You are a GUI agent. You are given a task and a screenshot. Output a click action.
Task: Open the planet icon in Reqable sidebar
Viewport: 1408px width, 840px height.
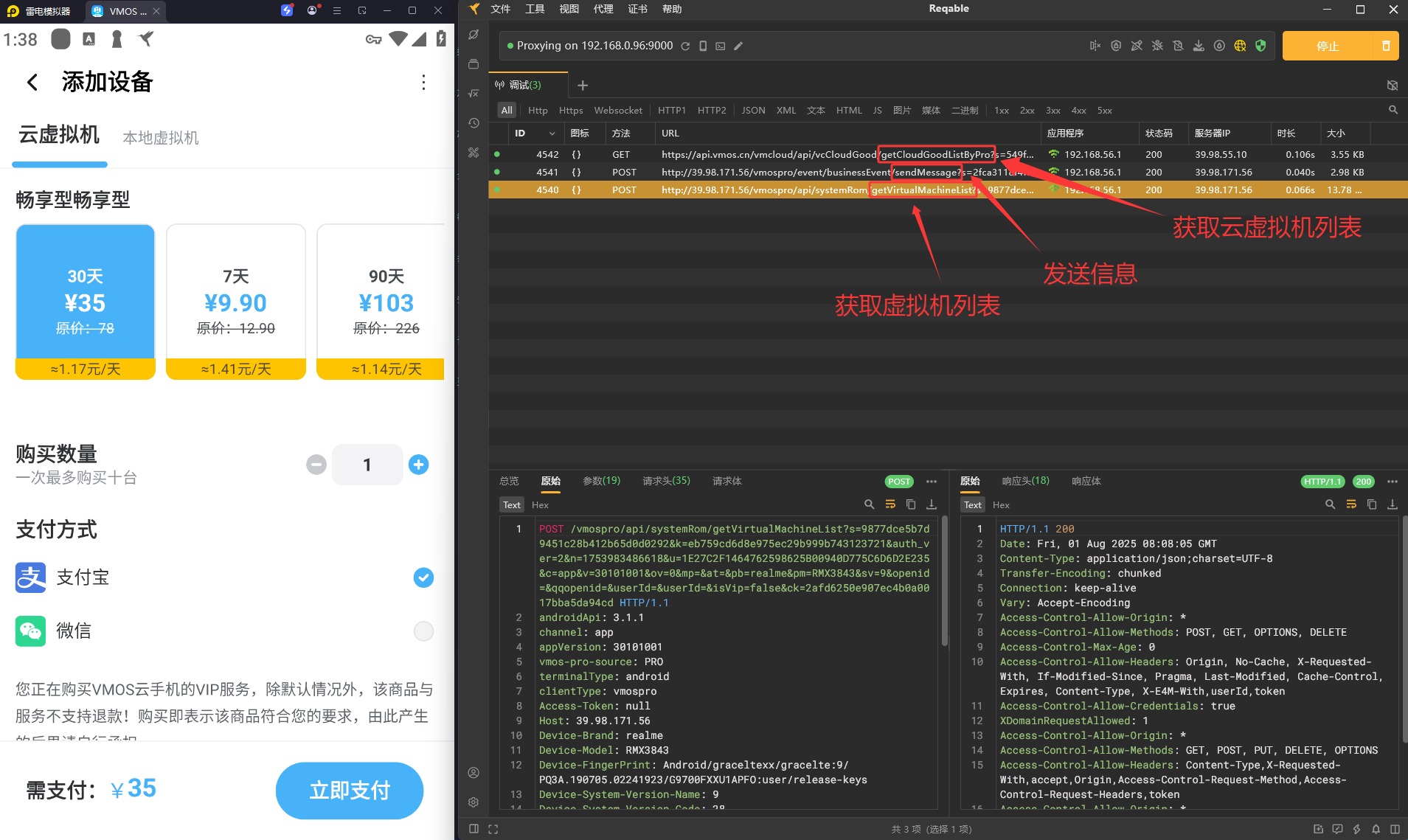point(474,35)
